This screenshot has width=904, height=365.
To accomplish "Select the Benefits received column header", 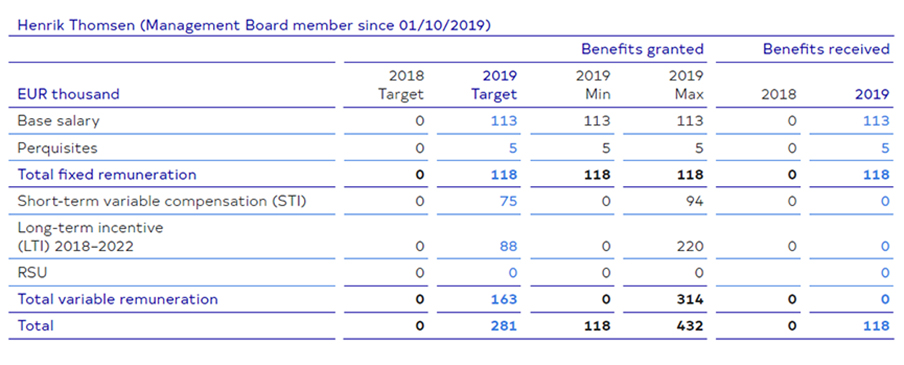I will [x=826, y=50].
